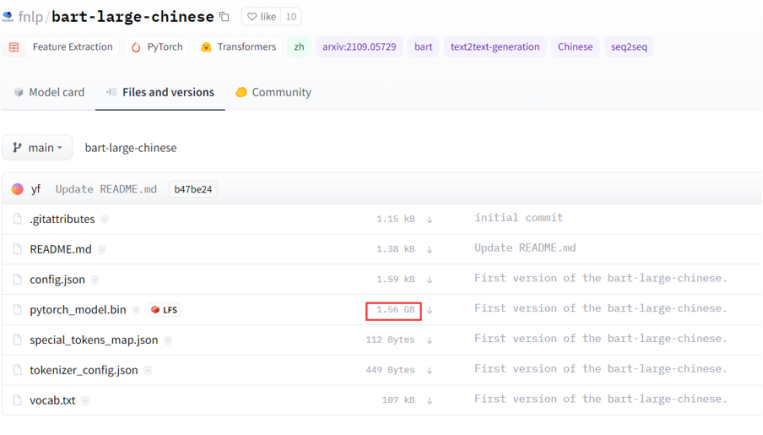
Task: Open the README.md file
Action: pyautogui.click(x=60, y=249)
